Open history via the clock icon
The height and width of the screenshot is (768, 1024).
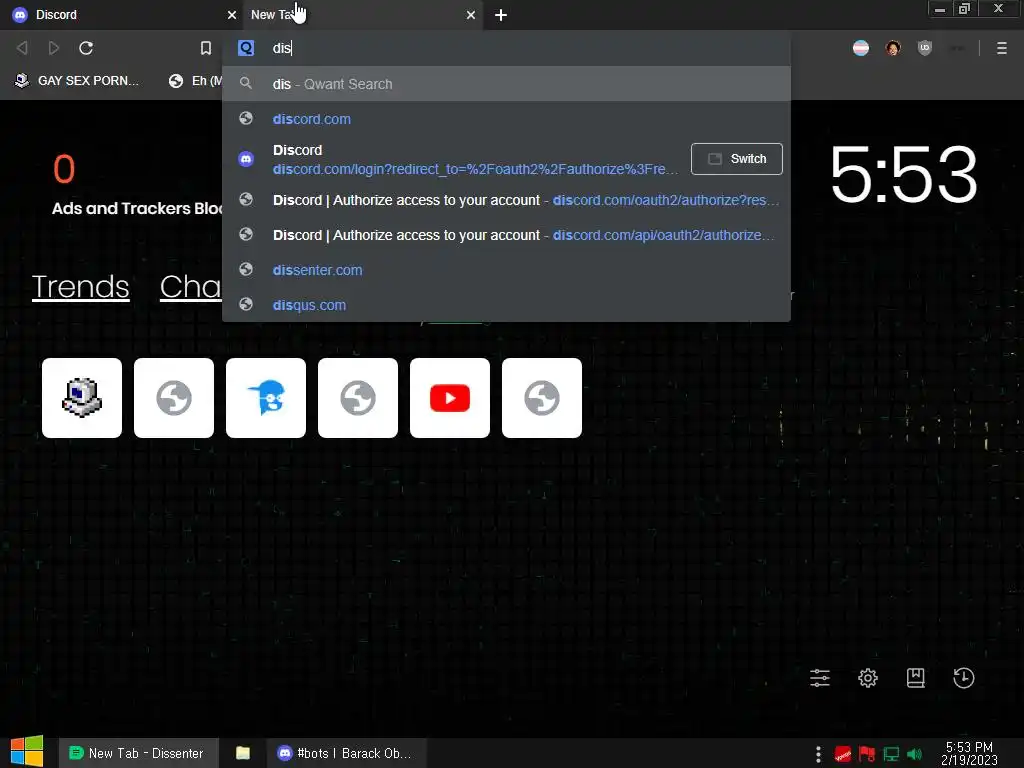964,678
